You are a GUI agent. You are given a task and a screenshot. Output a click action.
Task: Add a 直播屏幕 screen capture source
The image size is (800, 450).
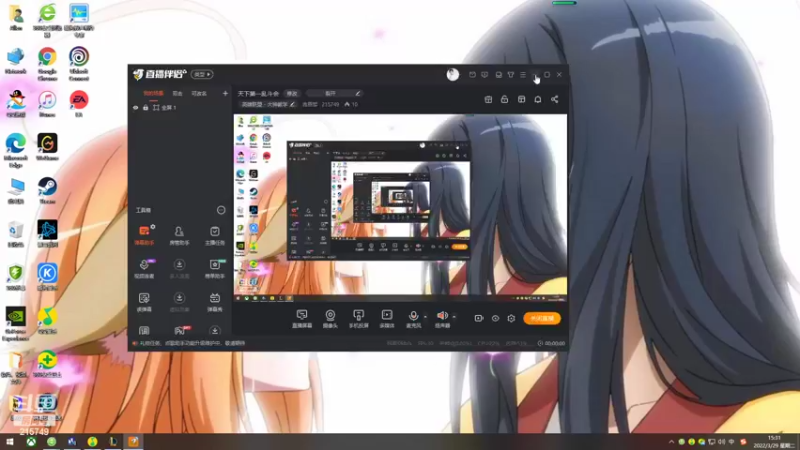tap(302, 319)
